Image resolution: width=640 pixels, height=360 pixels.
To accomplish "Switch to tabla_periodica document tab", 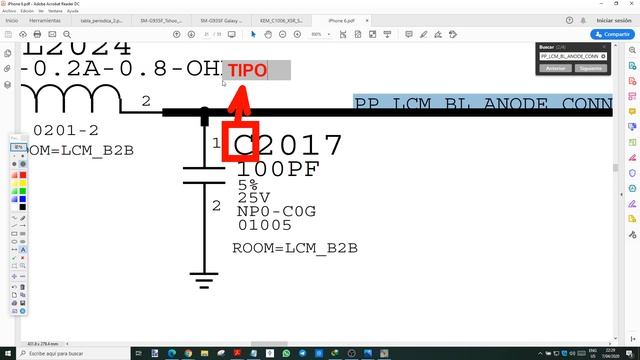I will click(x=101, y=20).
